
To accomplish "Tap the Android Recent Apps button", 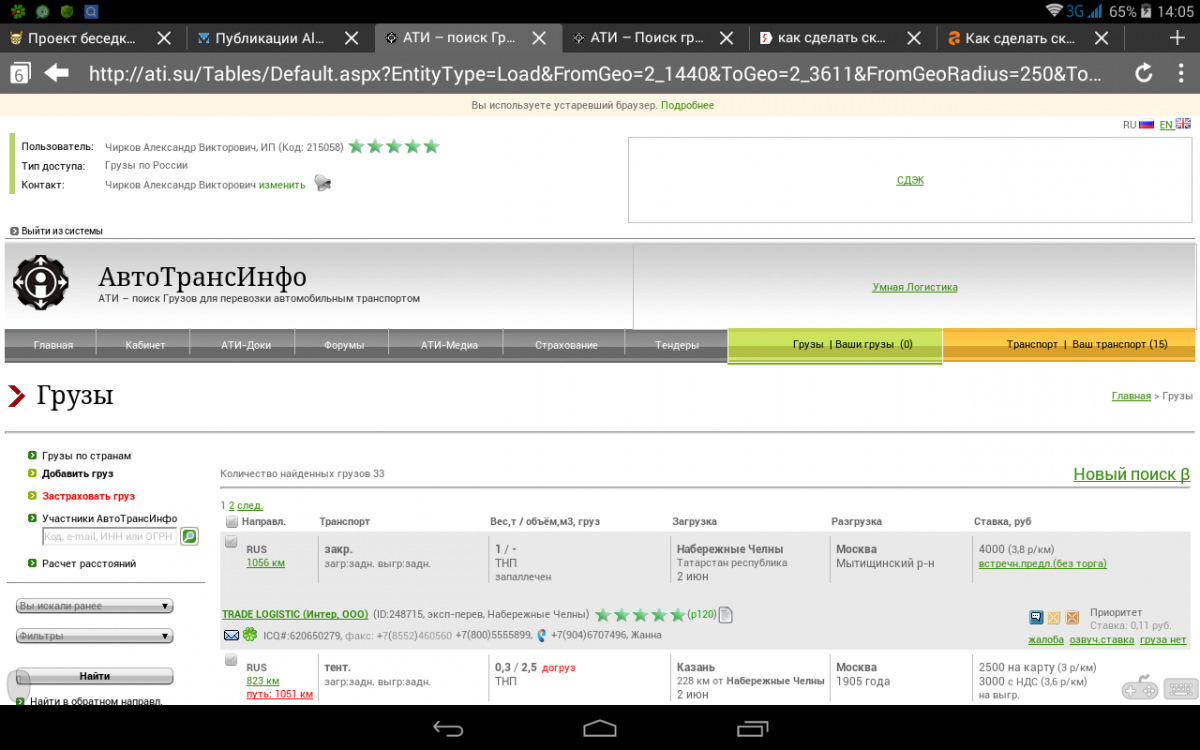I will click(x=751, y=727).
